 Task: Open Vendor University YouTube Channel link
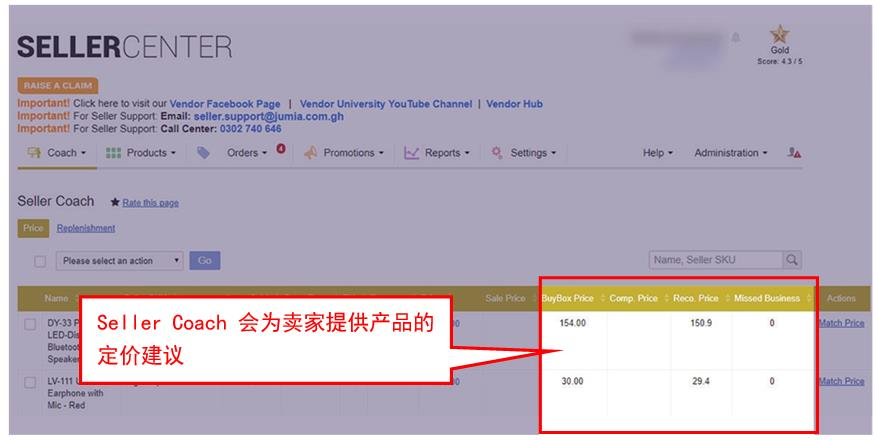click(386, 104)
